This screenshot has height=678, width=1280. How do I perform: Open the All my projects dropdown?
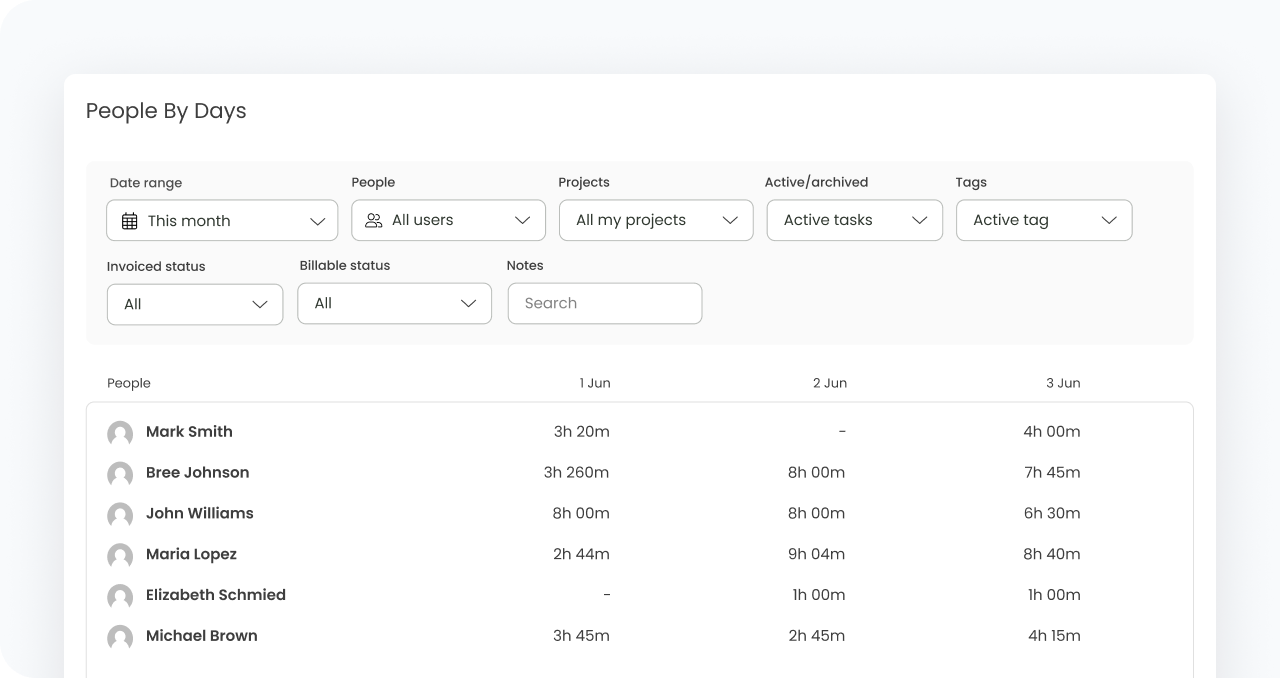656,220
